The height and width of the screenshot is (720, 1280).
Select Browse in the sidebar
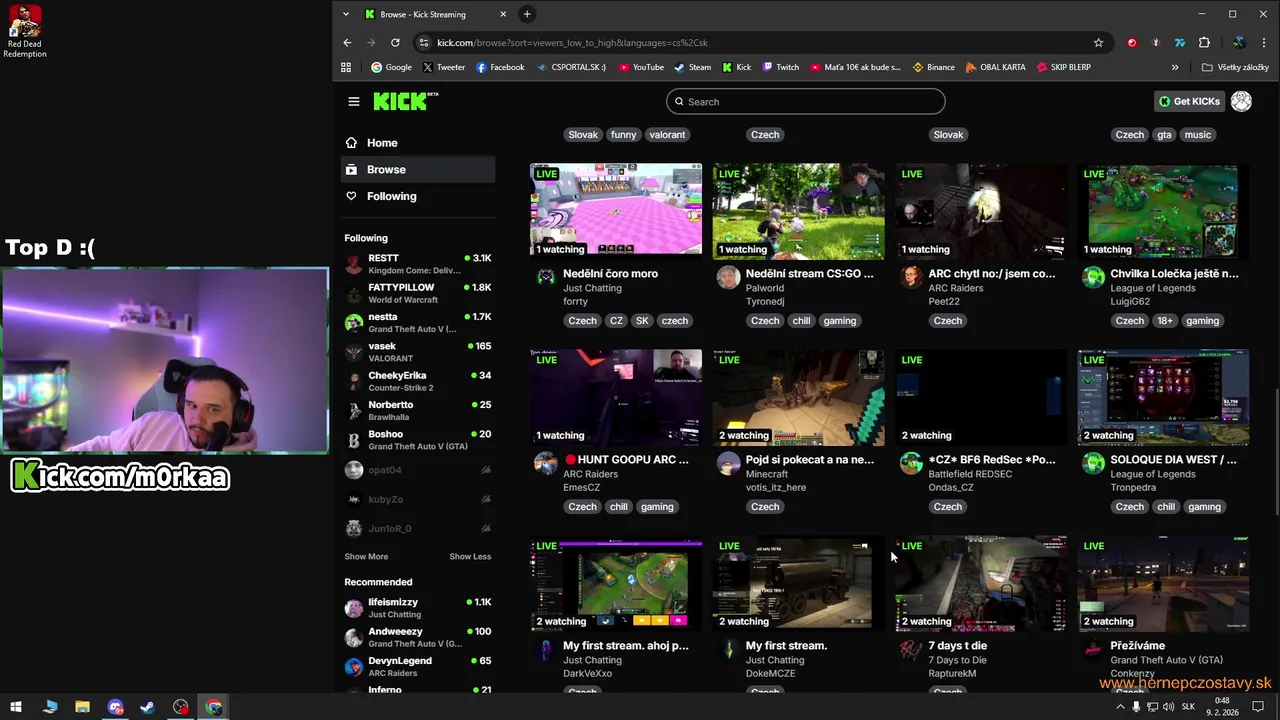click(x=418, y=169)
